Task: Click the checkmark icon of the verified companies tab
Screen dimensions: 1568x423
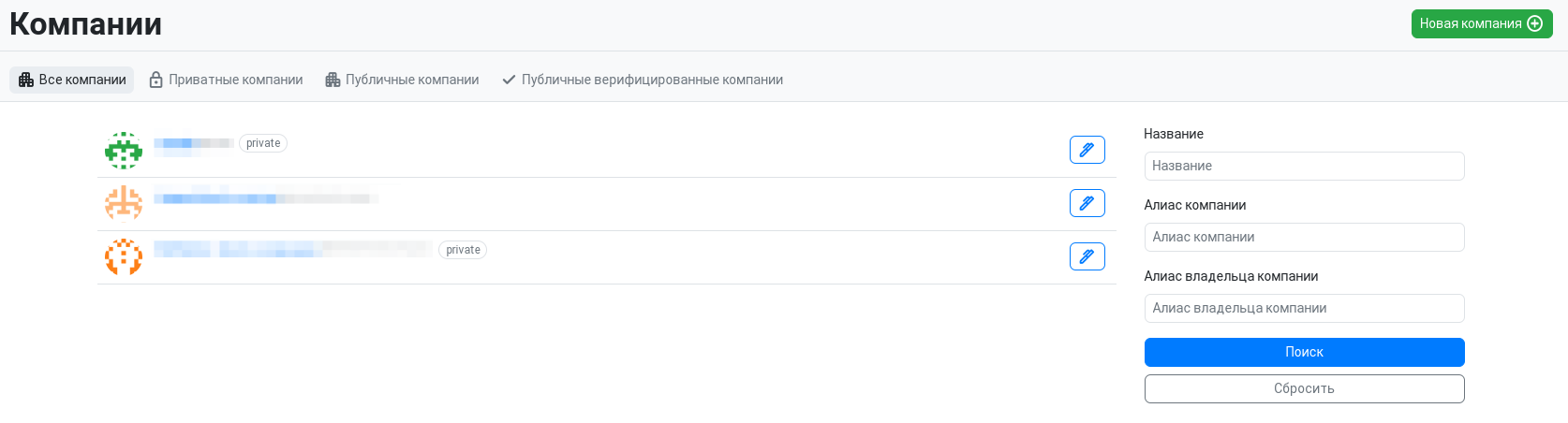Action: pos(509,80)
